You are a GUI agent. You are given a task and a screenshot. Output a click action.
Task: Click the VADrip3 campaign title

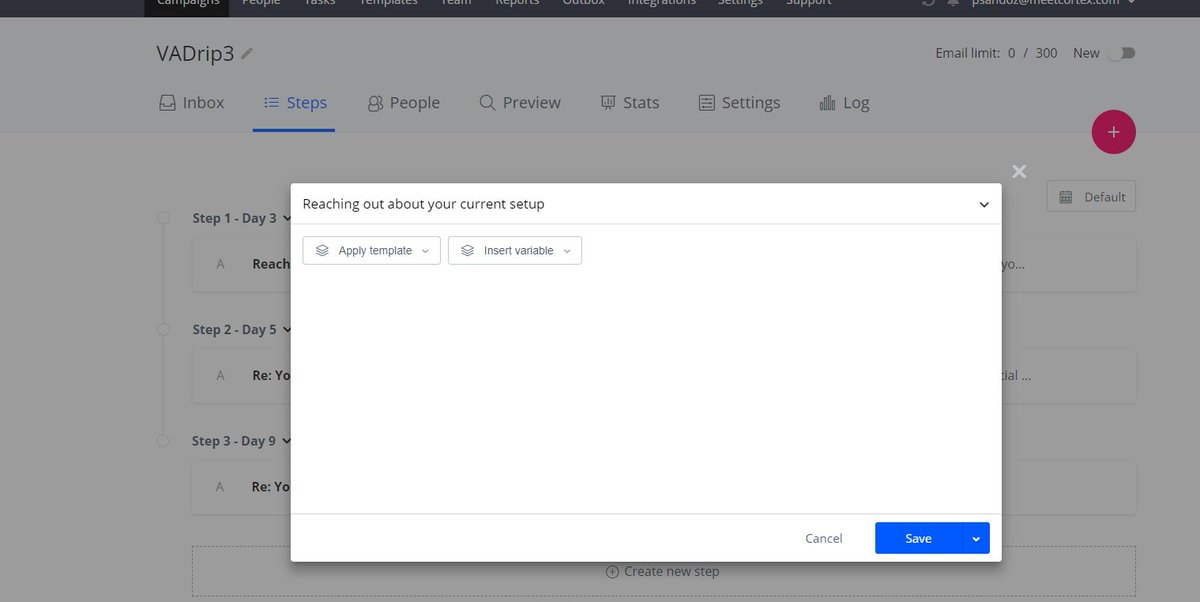coord(194,54)
